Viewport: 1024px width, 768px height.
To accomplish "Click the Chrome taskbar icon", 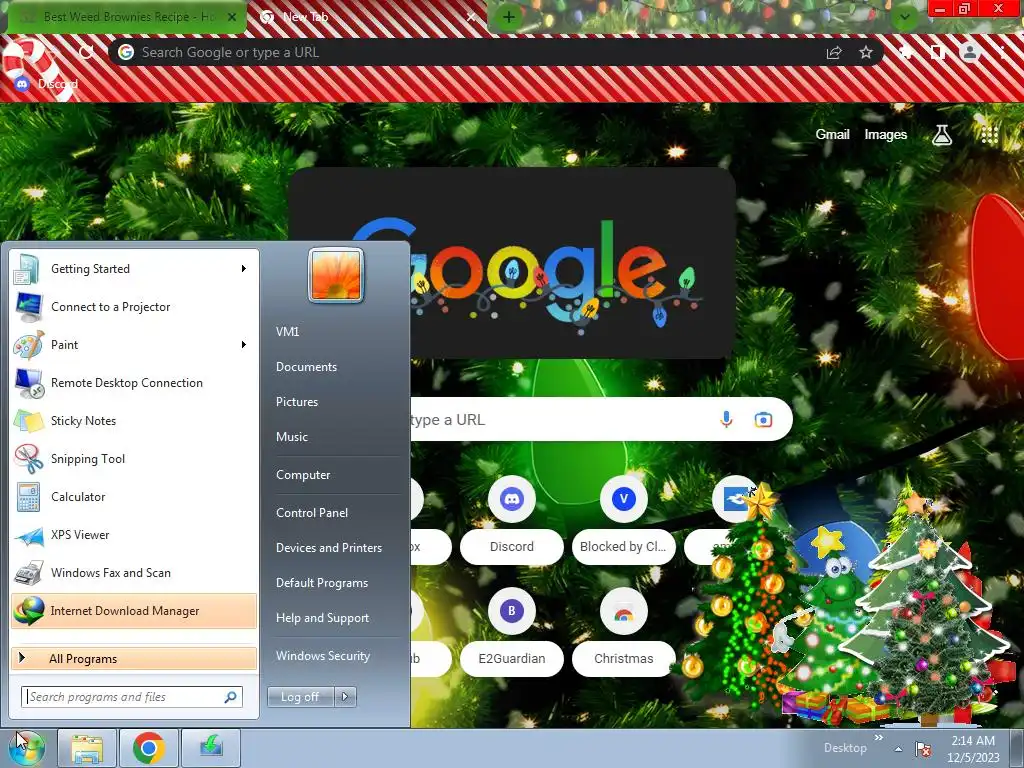I will click(149, 748).
